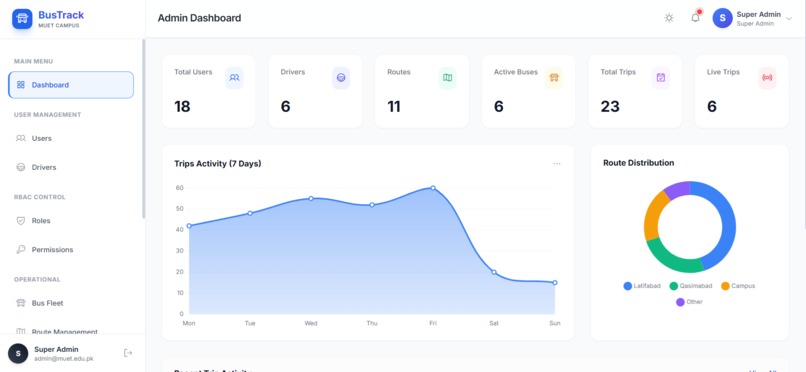Click the Roles shield icon in sidebar

tap(21, 220)
